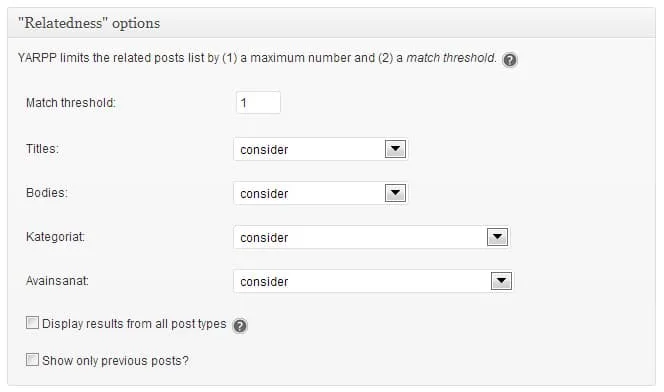The height and width of the screenshot is (392, 664).
Task: Click help icon beside match threshold description
Action: pyautogui.click(x=509, y=60)
